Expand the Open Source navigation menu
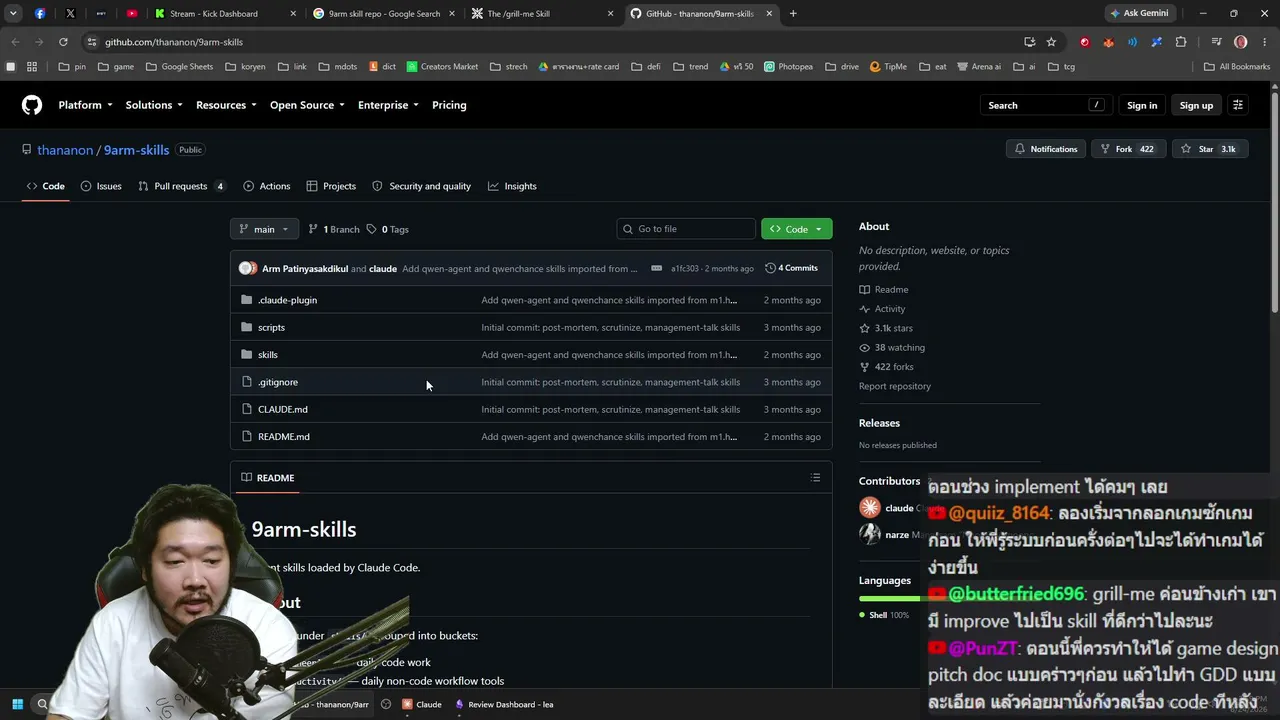Viewport: 1280px width, 720px height. (307, 105)
